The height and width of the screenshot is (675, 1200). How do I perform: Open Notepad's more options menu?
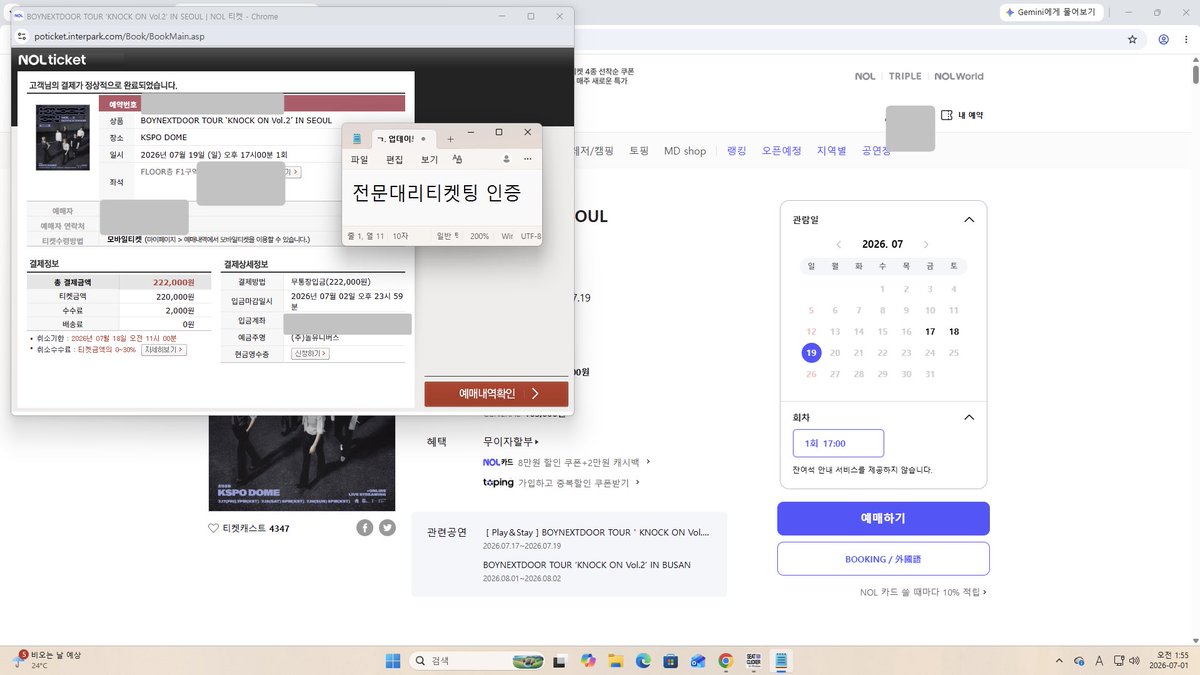pos(528,159)
